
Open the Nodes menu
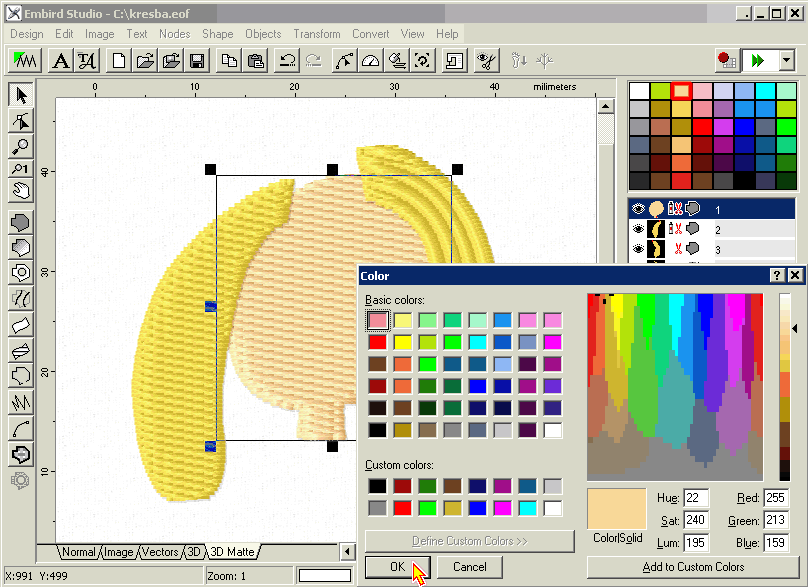pos(175,34)
